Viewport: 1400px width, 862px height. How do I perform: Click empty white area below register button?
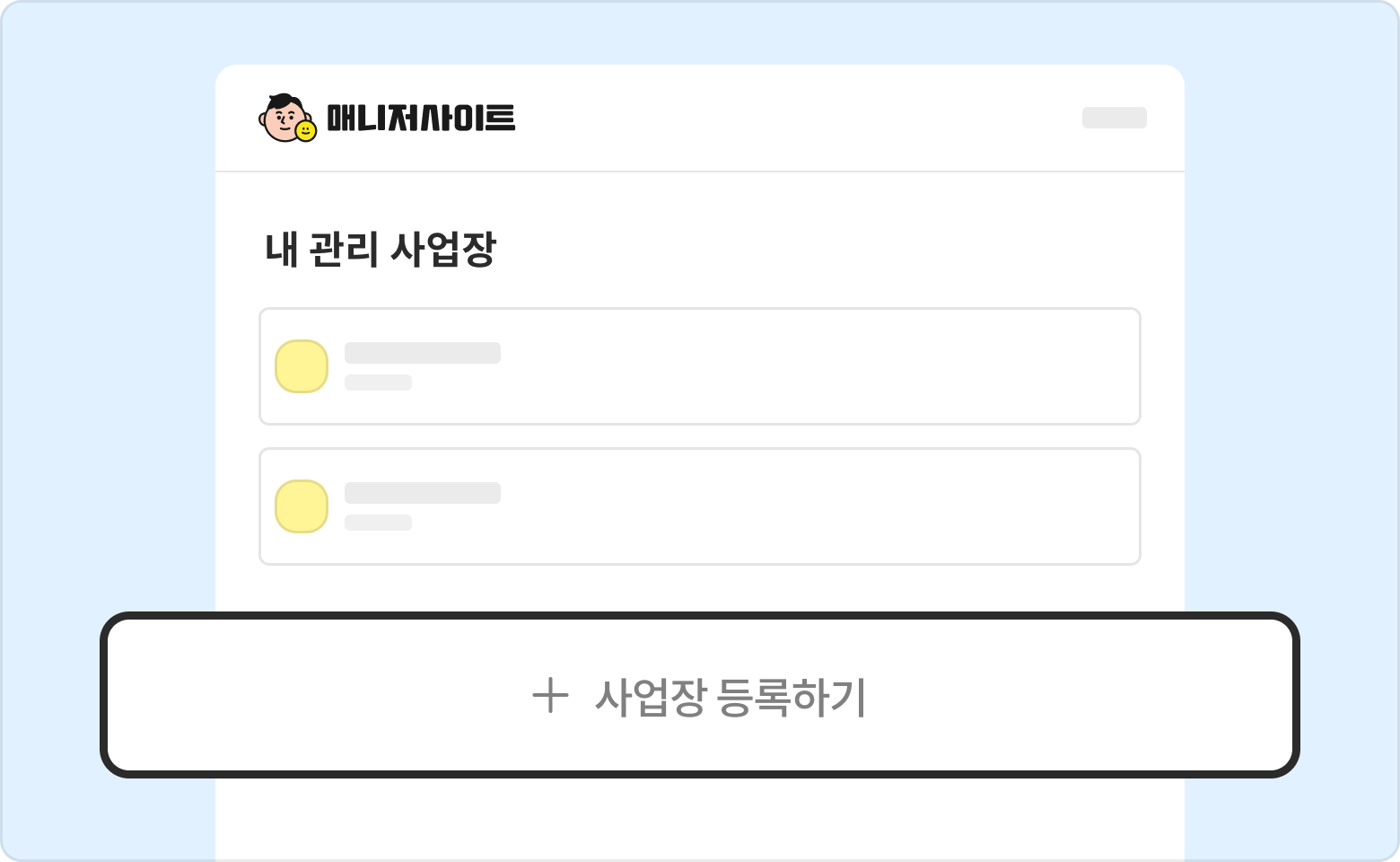click(x=700, y=822)
